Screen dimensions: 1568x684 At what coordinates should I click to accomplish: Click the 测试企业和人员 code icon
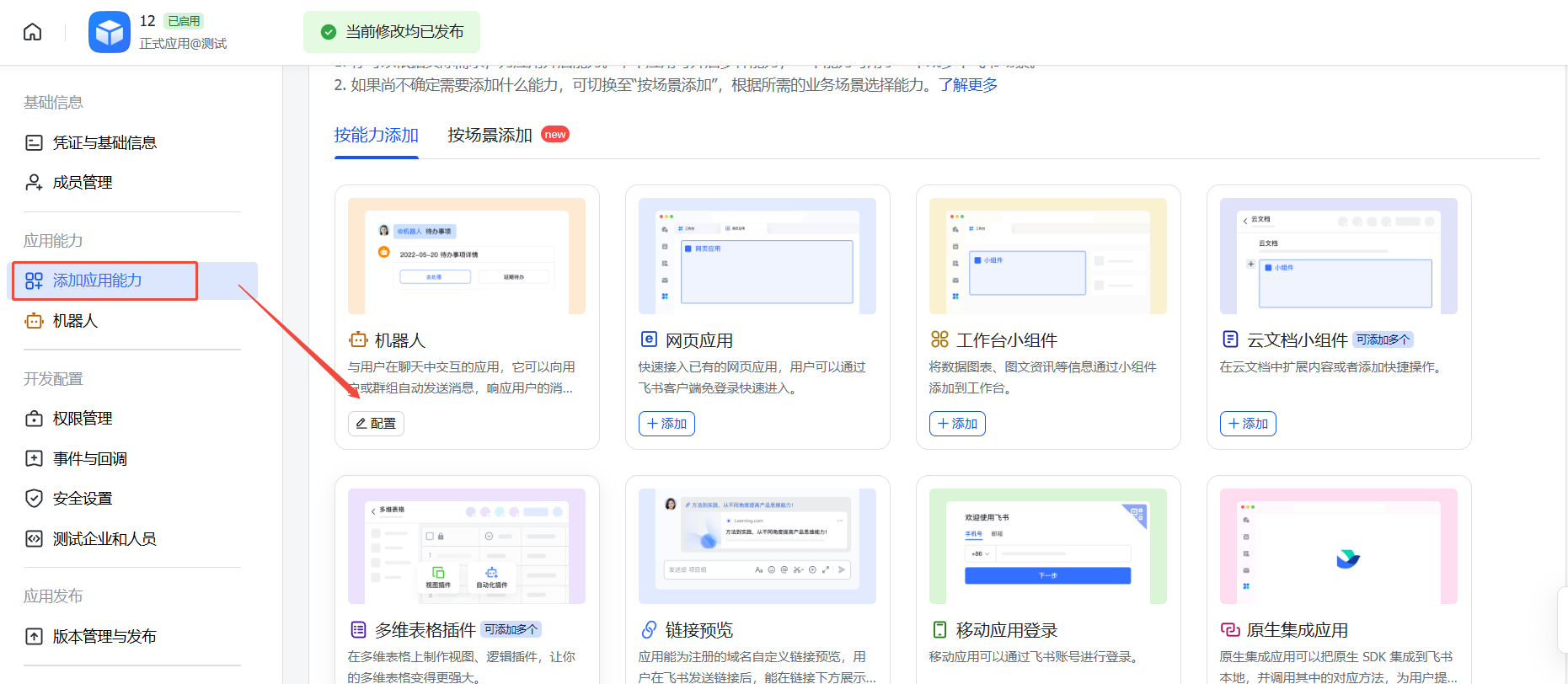[x=34, y=539]
